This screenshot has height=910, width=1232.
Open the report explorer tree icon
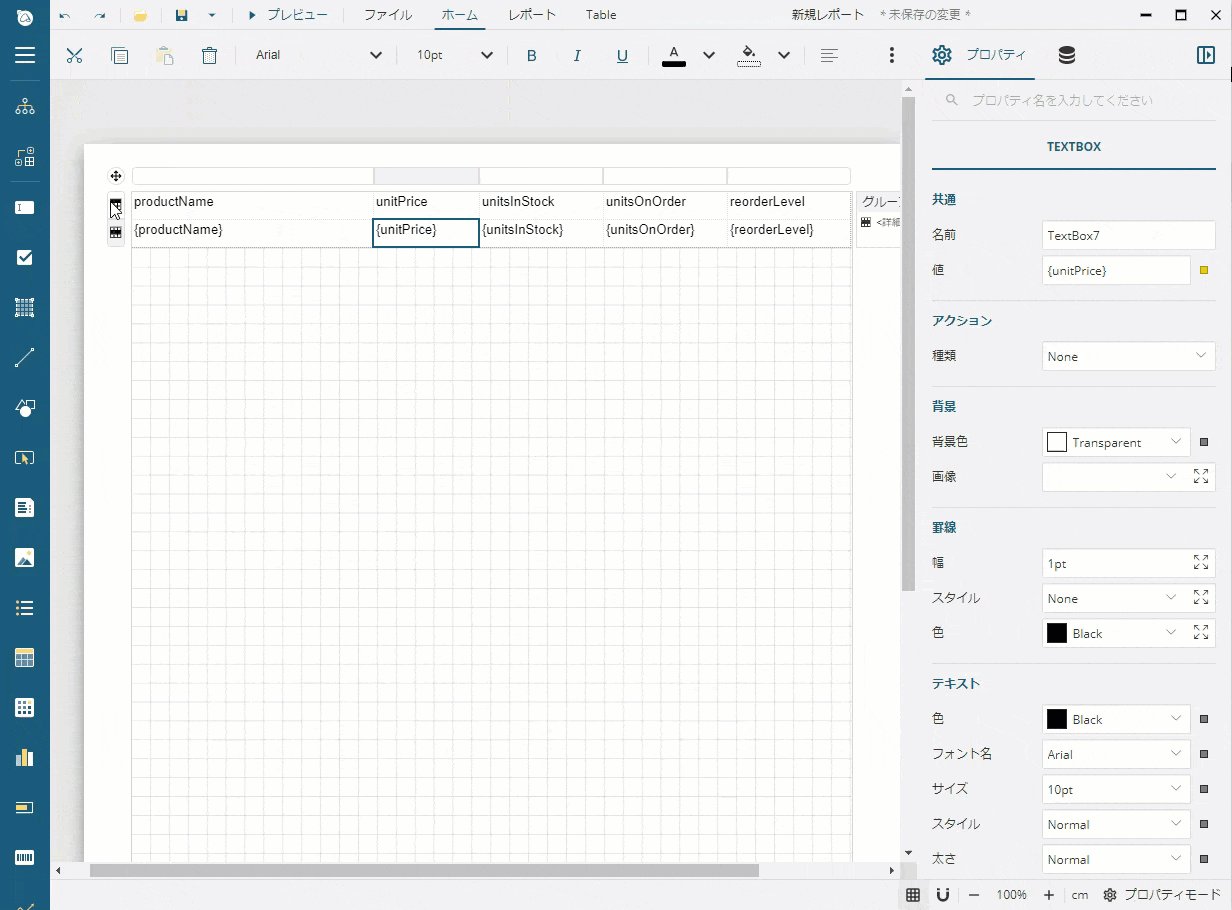25,107
